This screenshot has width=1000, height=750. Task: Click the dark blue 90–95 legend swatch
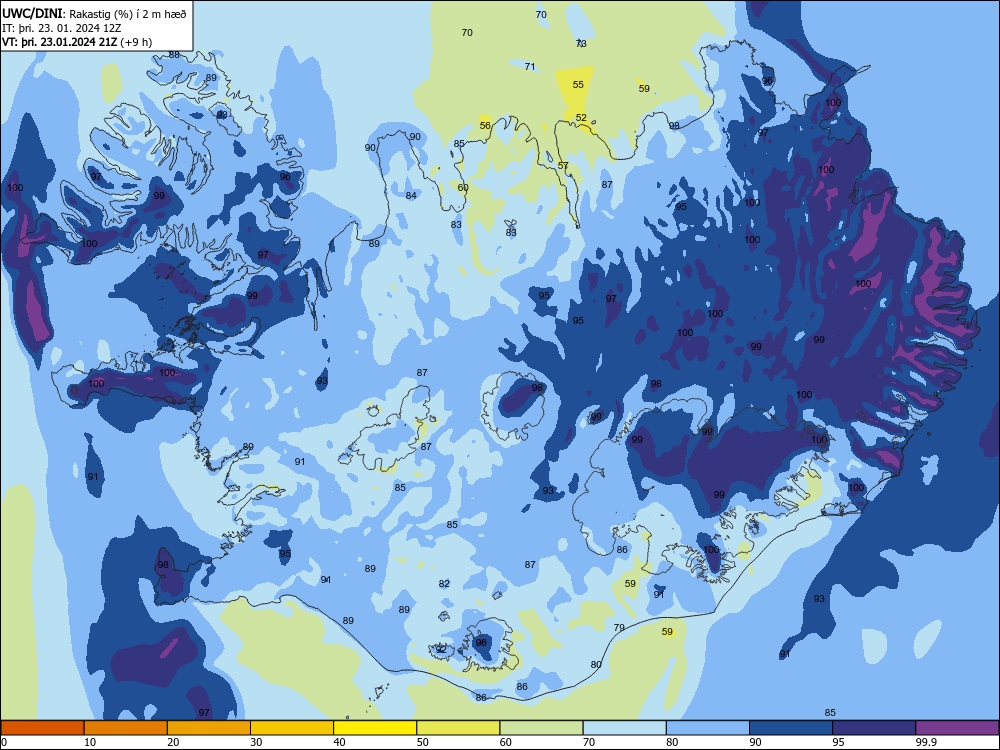(x=791, y=728)
